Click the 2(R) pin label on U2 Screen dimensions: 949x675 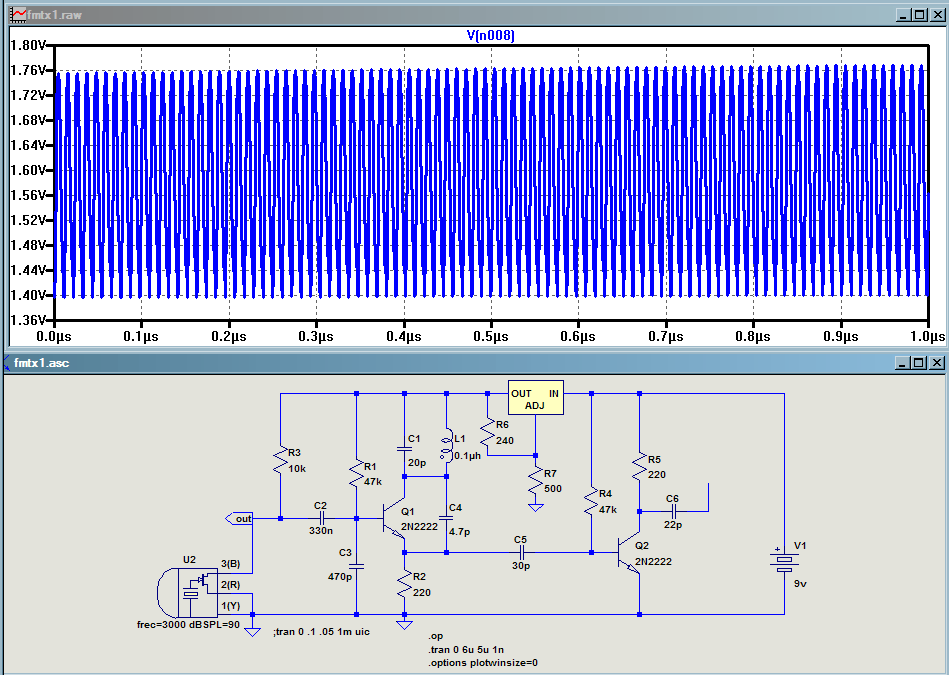[x=231, y=585]
